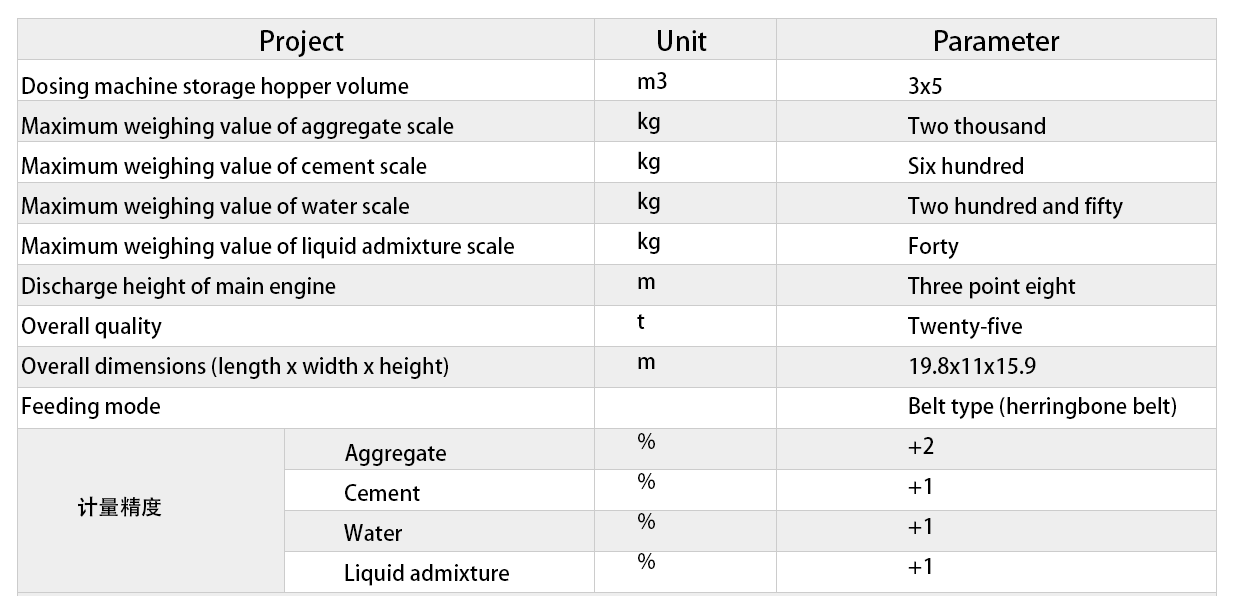The image size is (1259, 596).
Task: Select Maximum weighing value of water scale
Action: (x=215, y=206)
